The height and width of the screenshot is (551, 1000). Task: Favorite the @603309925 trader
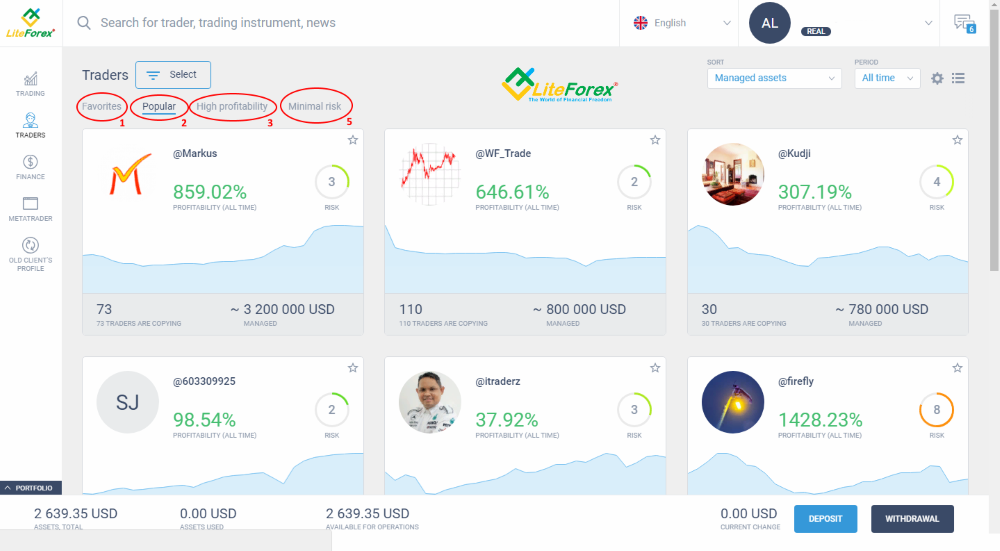click(353, 367)
